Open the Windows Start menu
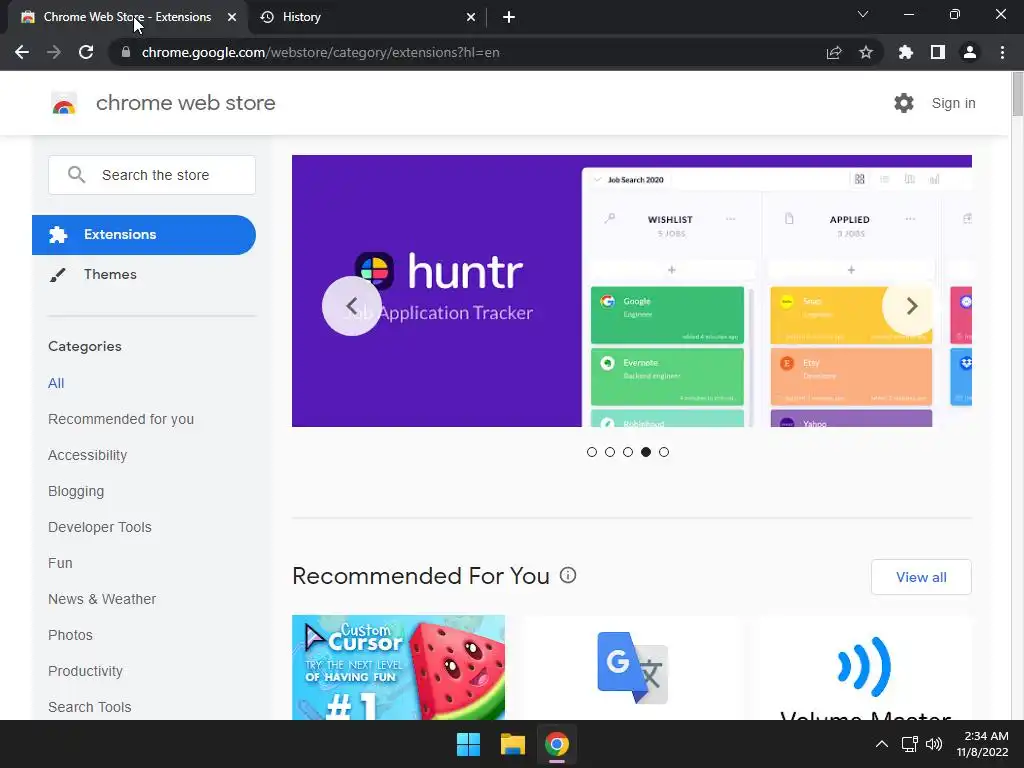Screen dimensions: 1024x768 (x=468, y=744)
